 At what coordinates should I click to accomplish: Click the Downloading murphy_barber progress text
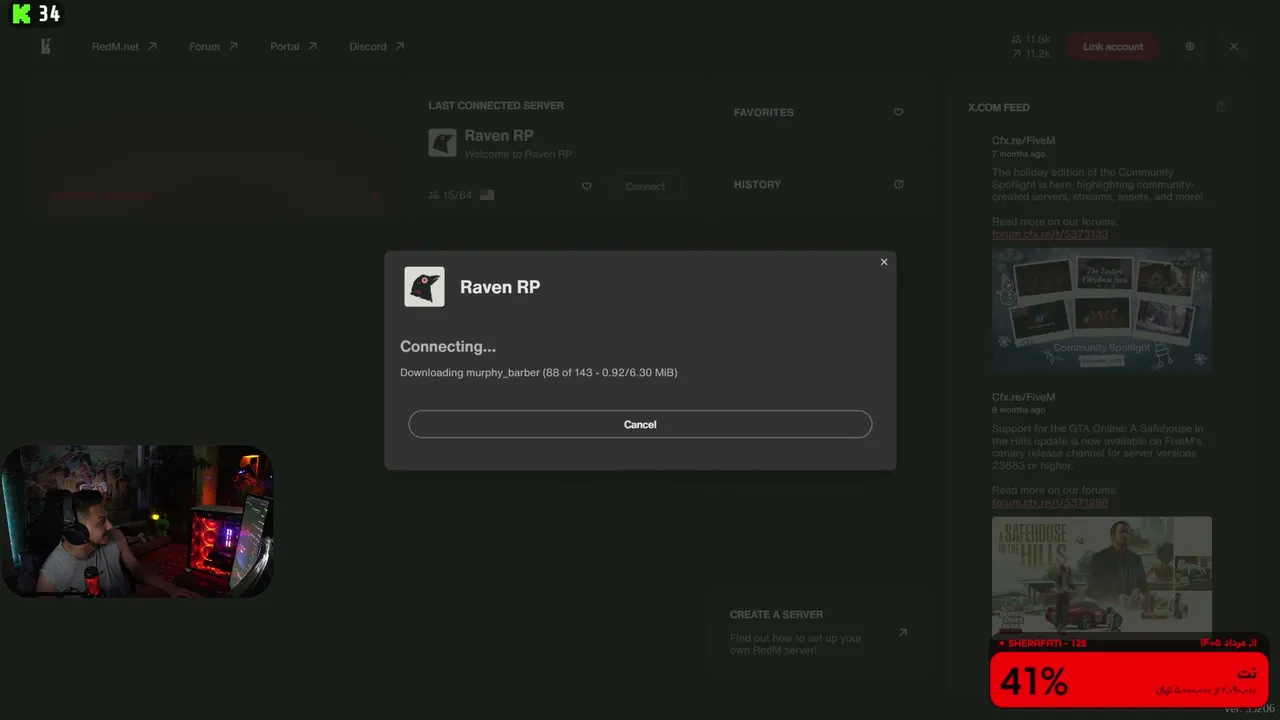pos(539,373)
